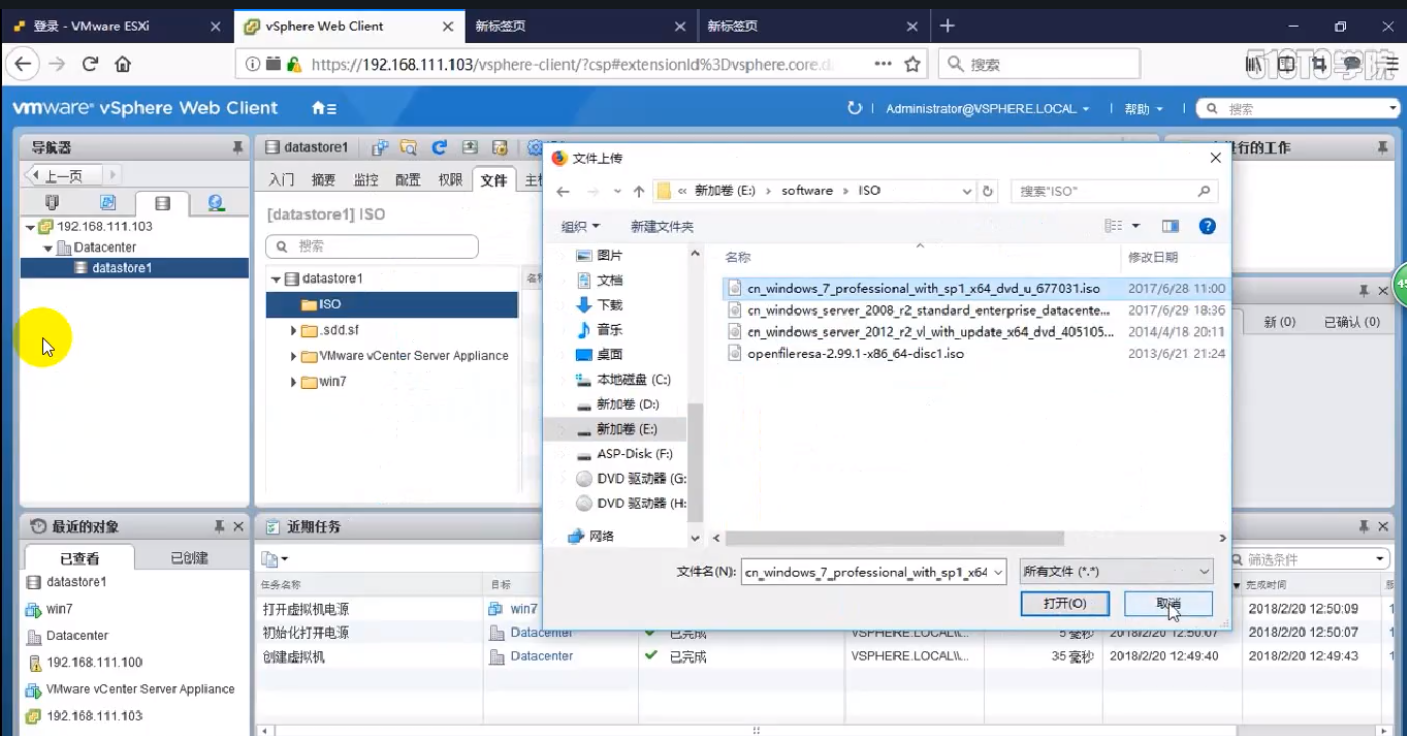The width and height of the screenshot is (1407, 736).
Task: Go up one folder in file dialog
Action: (639, 191)
